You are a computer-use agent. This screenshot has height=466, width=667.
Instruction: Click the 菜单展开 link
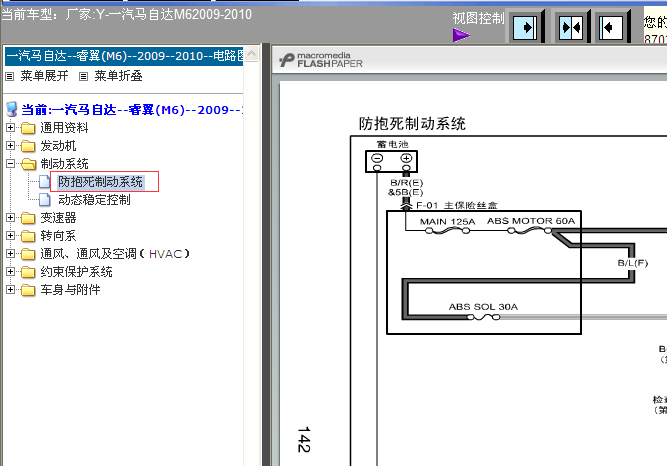tap(44, 76)
